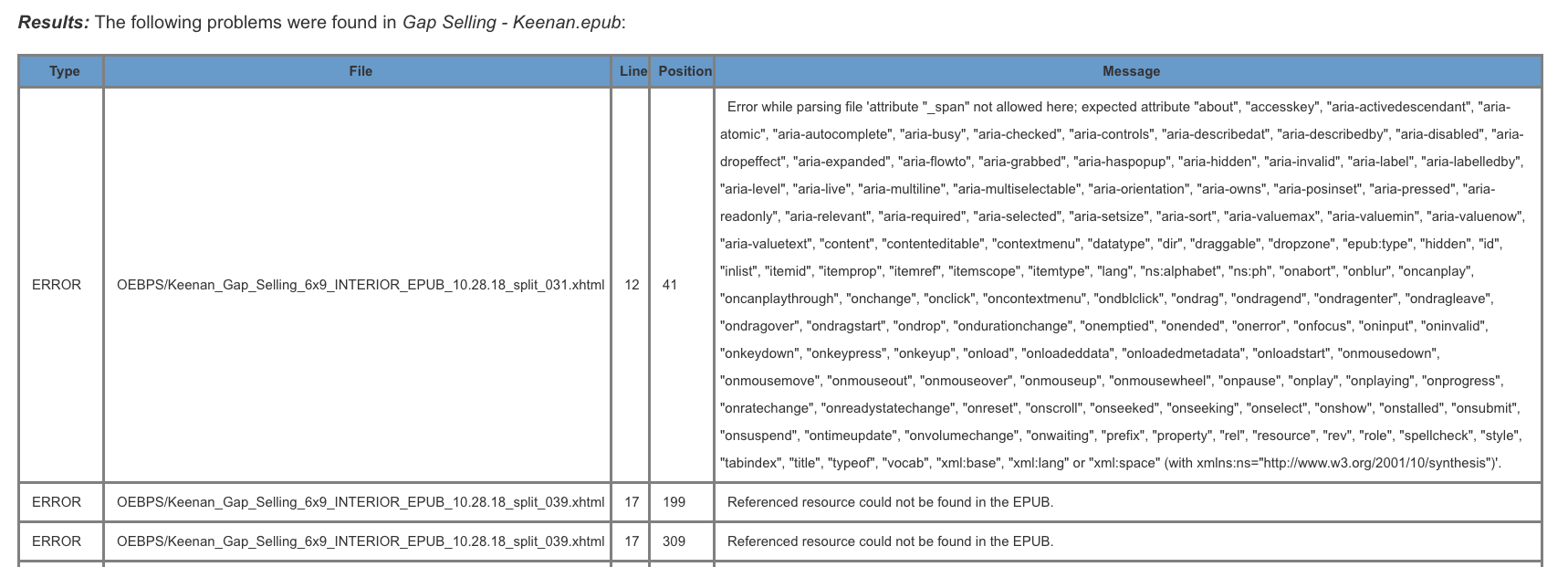Click the Type column header
Screen dimensions: 1568x567
tap(64, 71)
